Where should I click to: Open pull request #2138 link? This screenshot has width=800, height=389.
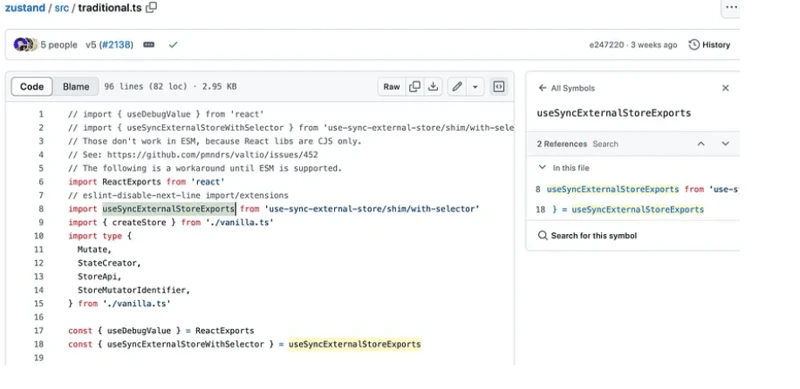click(x=116, y=45)
